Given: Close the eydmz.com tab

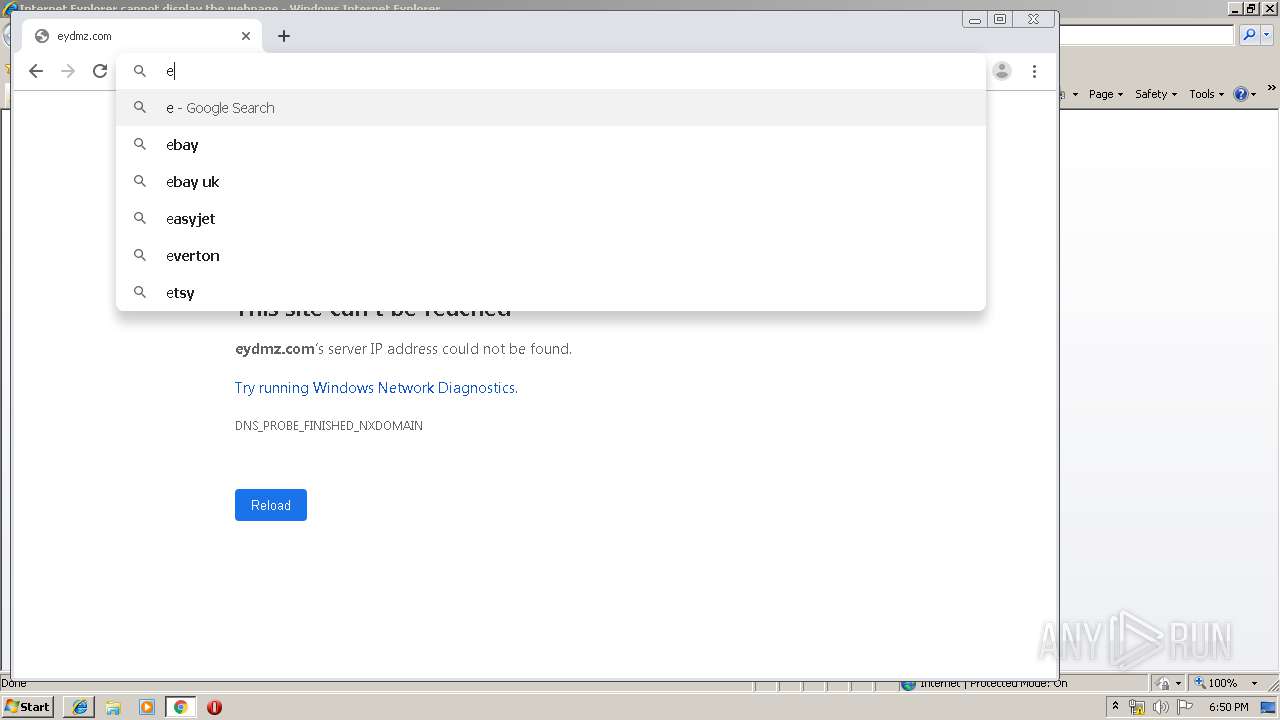Looking at the screenshot, I should point(246,36).
